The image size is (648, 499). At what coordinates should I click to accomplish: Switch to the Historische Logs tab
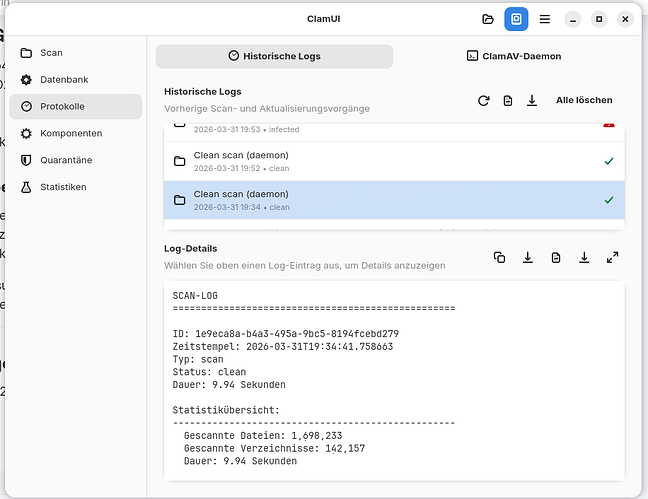click(274, 56)
